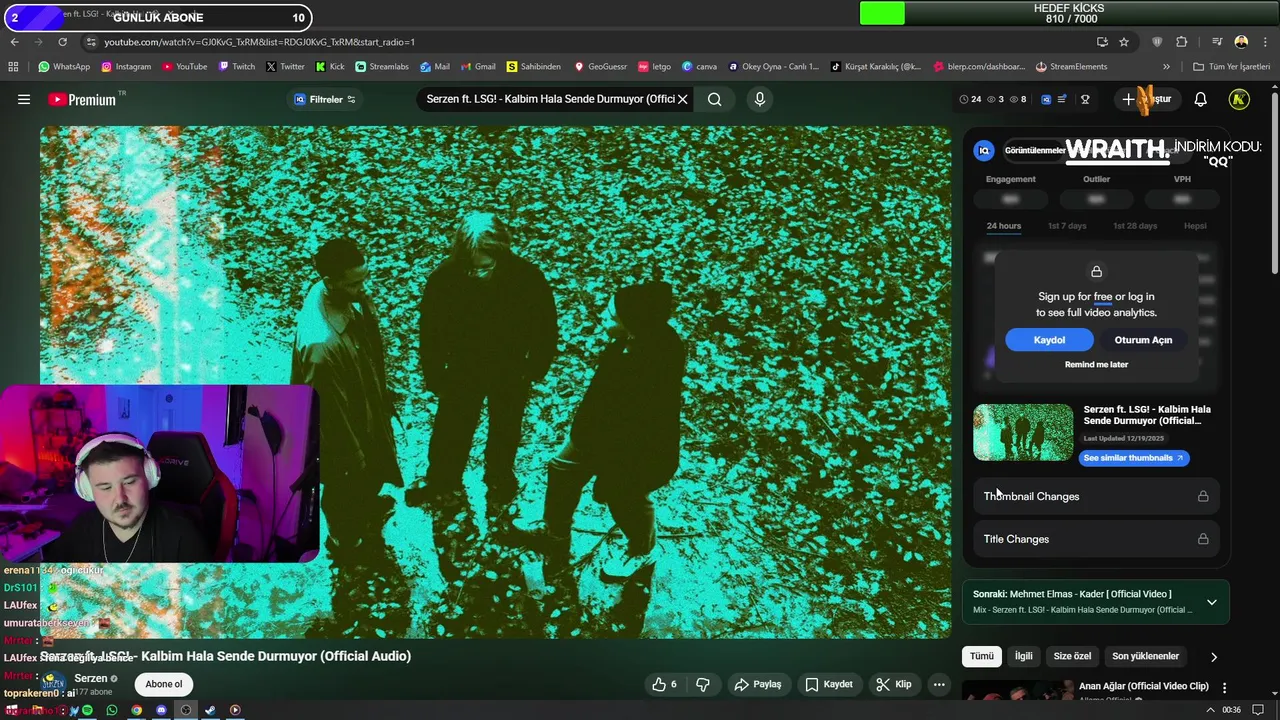Image resolution: width=1280 pixels, height=720 pixels.
Task: Select the 1st 28 days tab
Action: [1135, 226]
